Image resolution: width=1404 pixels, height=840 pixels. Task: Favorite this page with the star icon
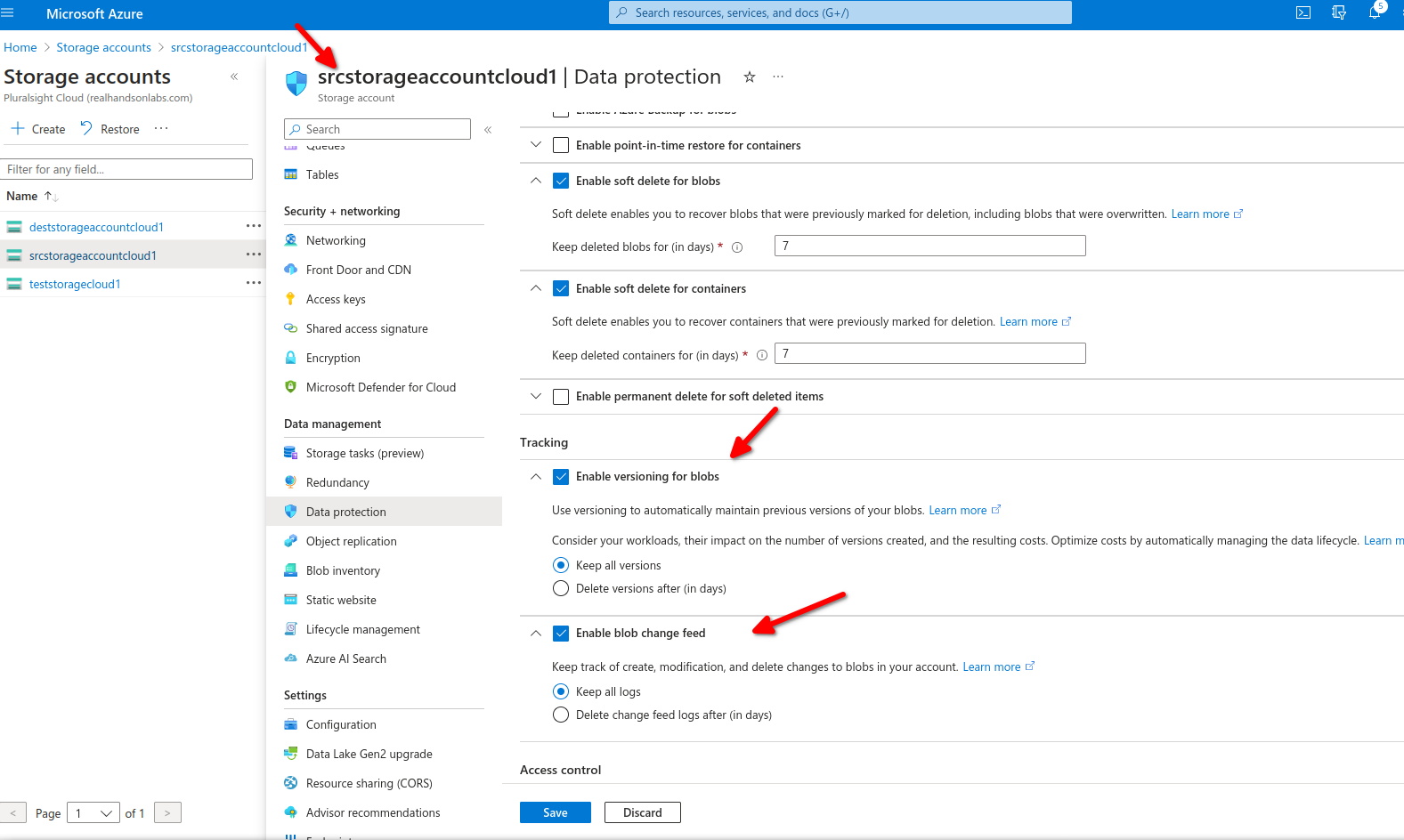click(x=750, y=77)
